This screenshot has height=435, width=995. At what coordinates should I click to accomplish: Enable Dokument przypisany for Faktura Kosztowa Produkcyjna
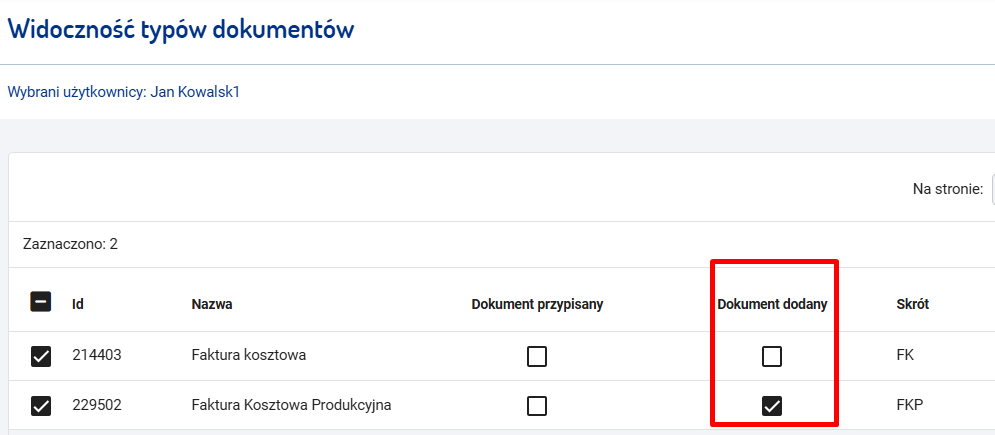point(537,406)
